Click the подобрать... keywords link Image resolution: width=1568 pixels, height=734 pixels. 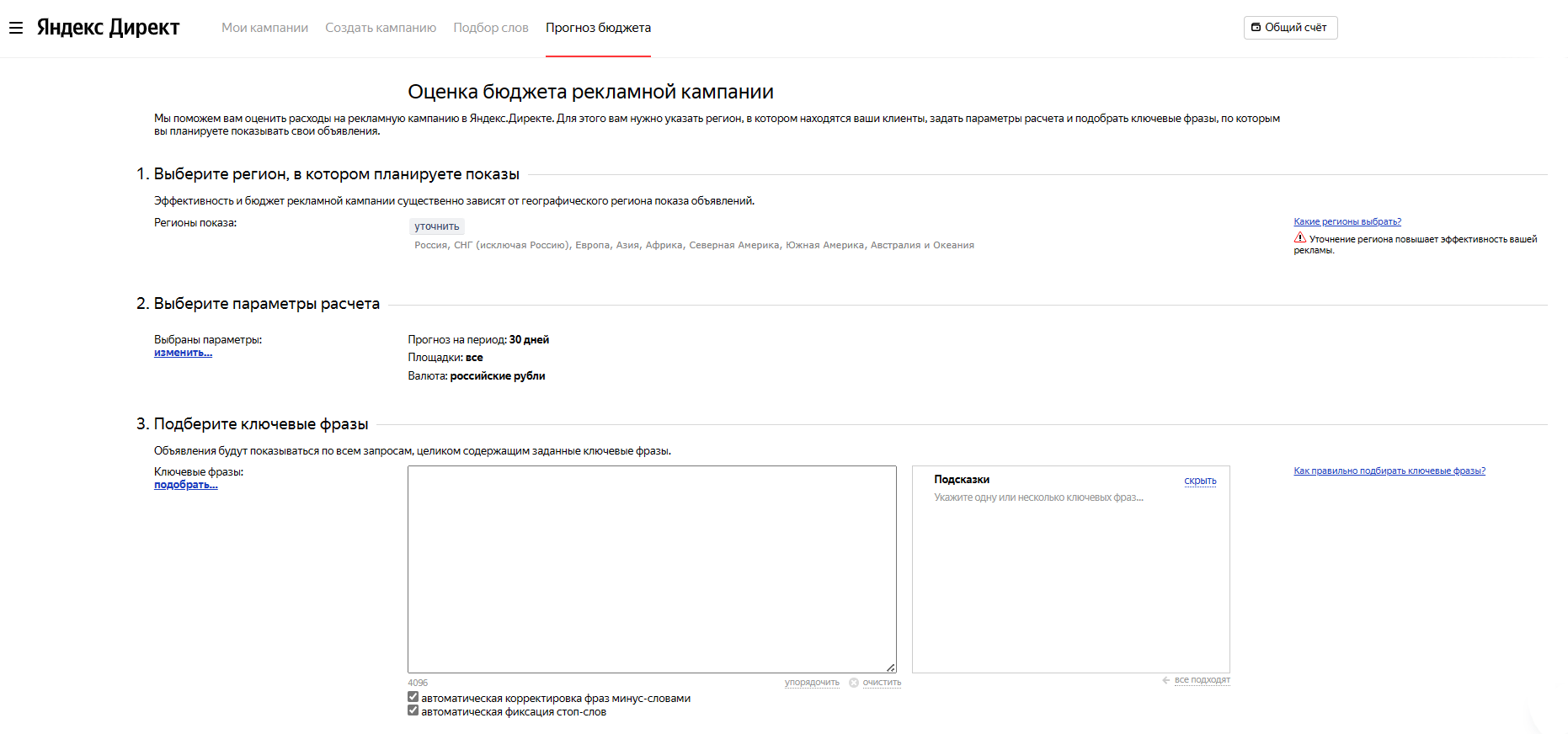tap(185, 485)
